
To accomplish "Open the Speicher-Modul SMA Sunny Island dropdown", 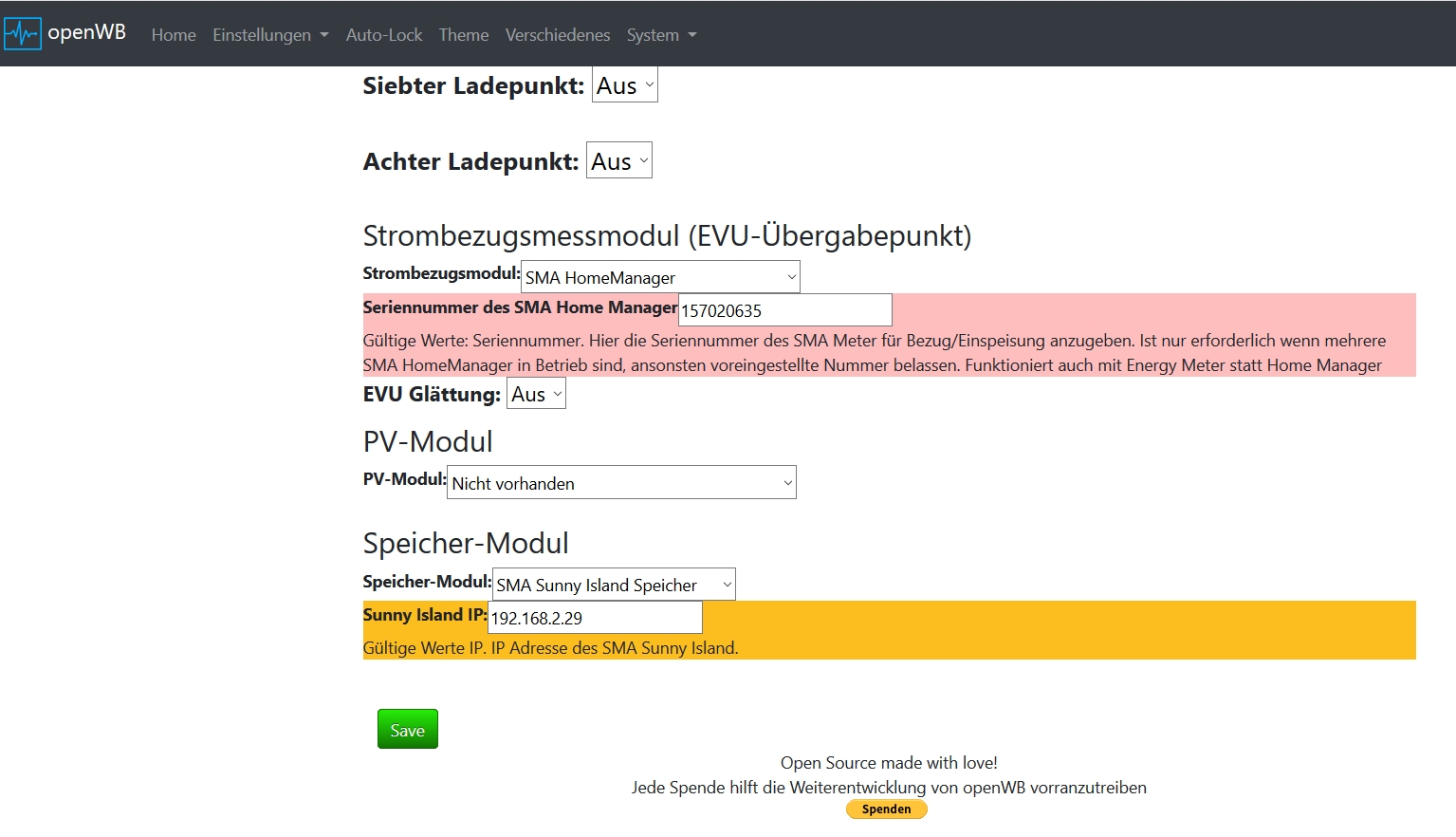I will click(x=615, y=585).
